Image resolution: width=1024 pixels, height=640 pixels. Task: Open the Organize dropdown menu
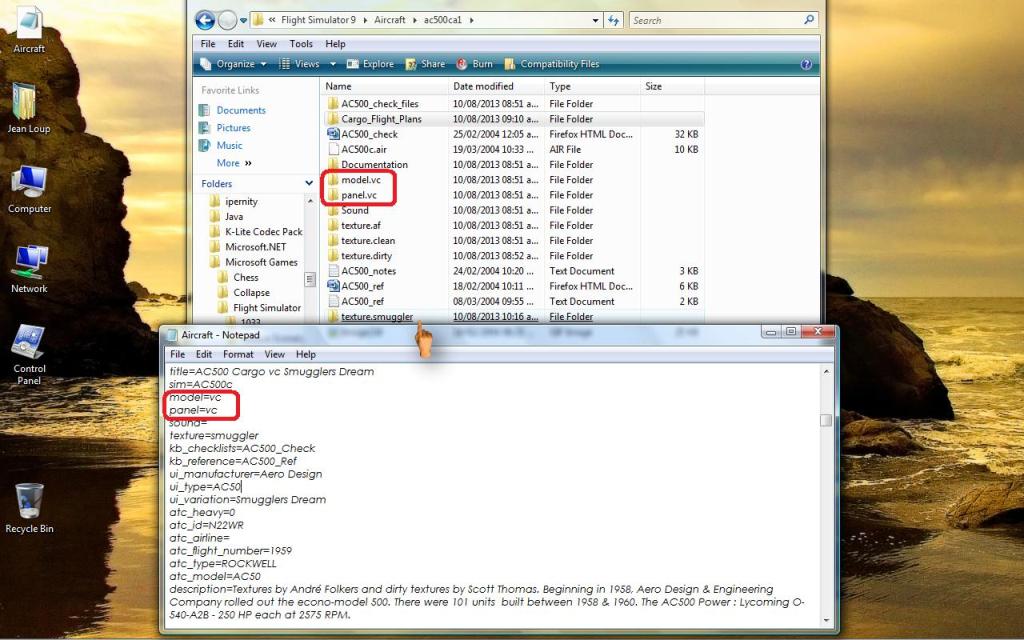coord(233,64)
